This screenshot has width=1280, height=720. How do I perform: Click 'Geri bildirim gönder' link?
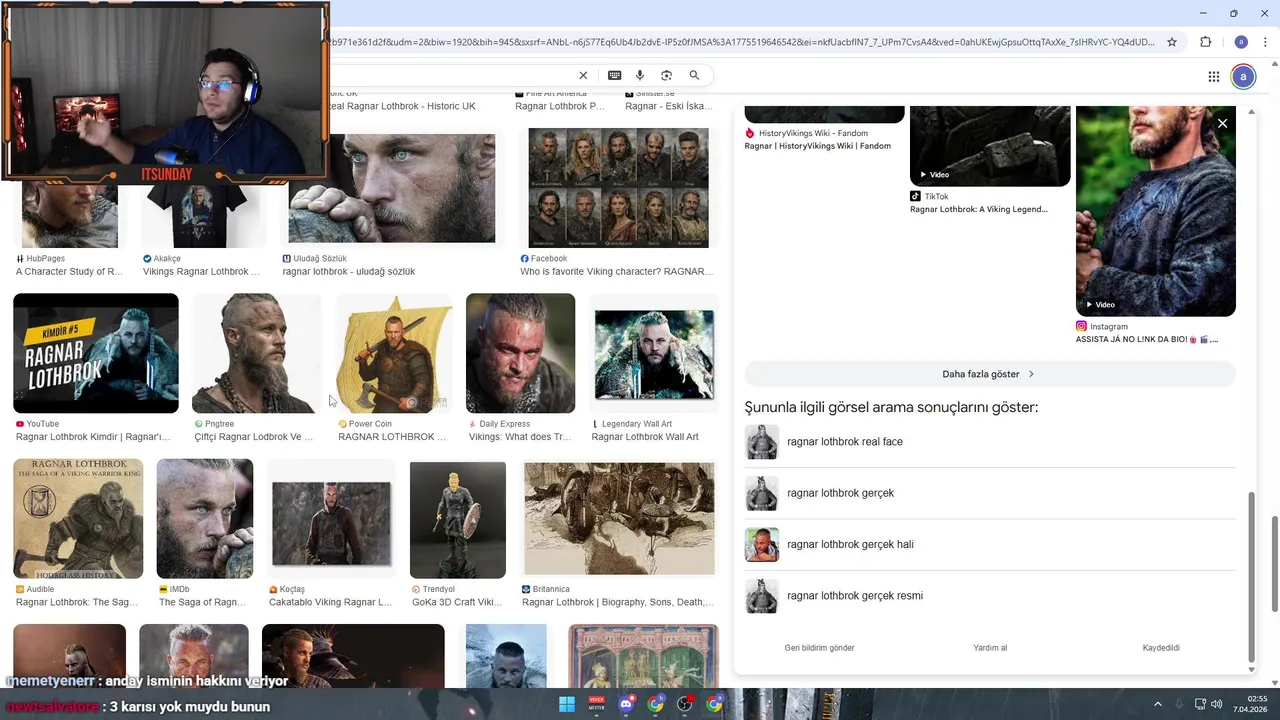pos(819,648)
